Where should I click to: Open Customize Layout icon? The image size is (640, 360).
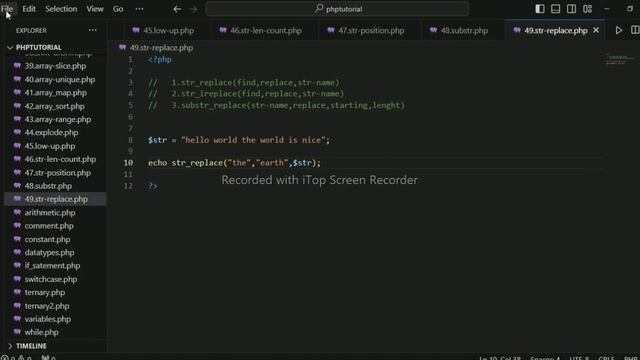click(587, 9)
